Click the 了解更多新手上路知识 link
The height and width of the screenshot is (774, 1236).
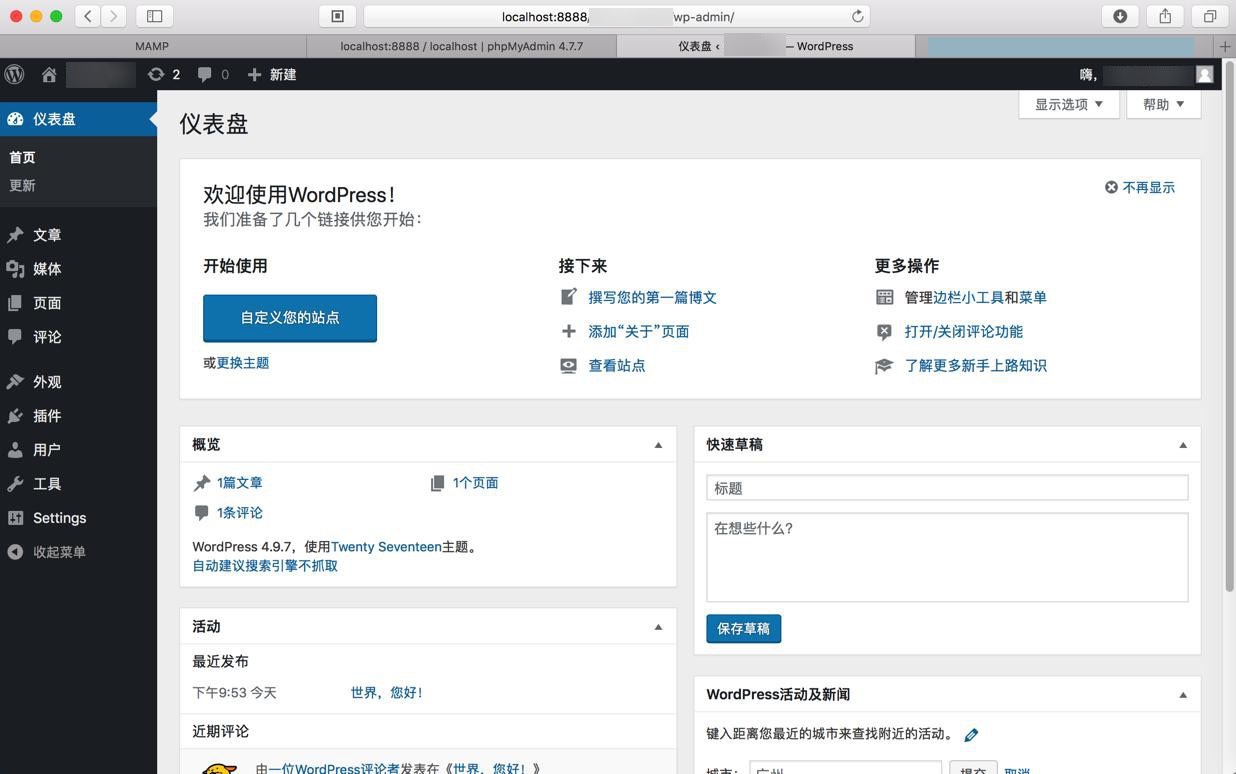pos(976,365)
